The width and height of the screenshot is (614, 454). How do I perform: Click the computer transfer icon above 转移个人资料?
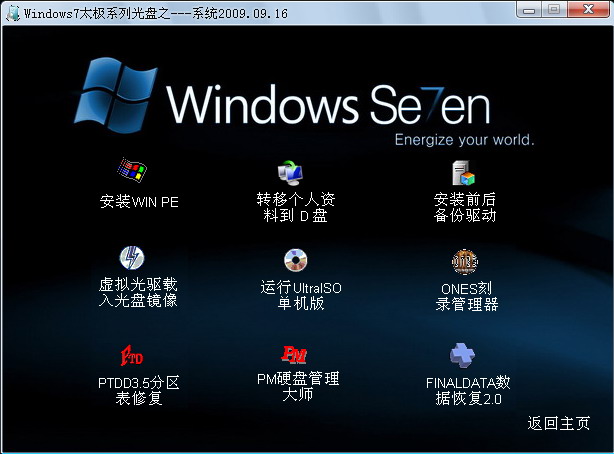point(290,172)
